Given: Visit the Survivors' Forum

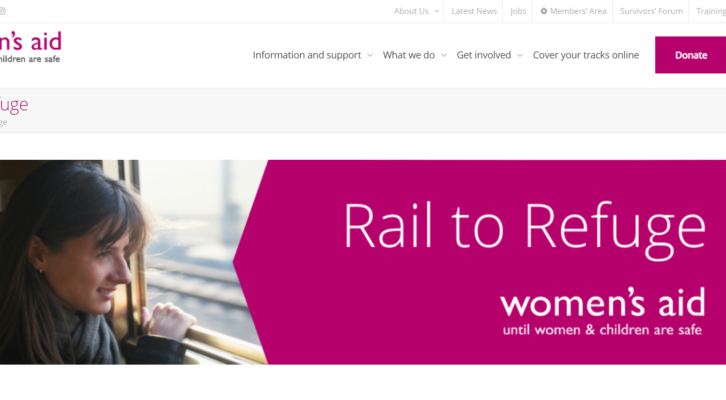Looking at the screenshot, I should [x=651, y=11].
